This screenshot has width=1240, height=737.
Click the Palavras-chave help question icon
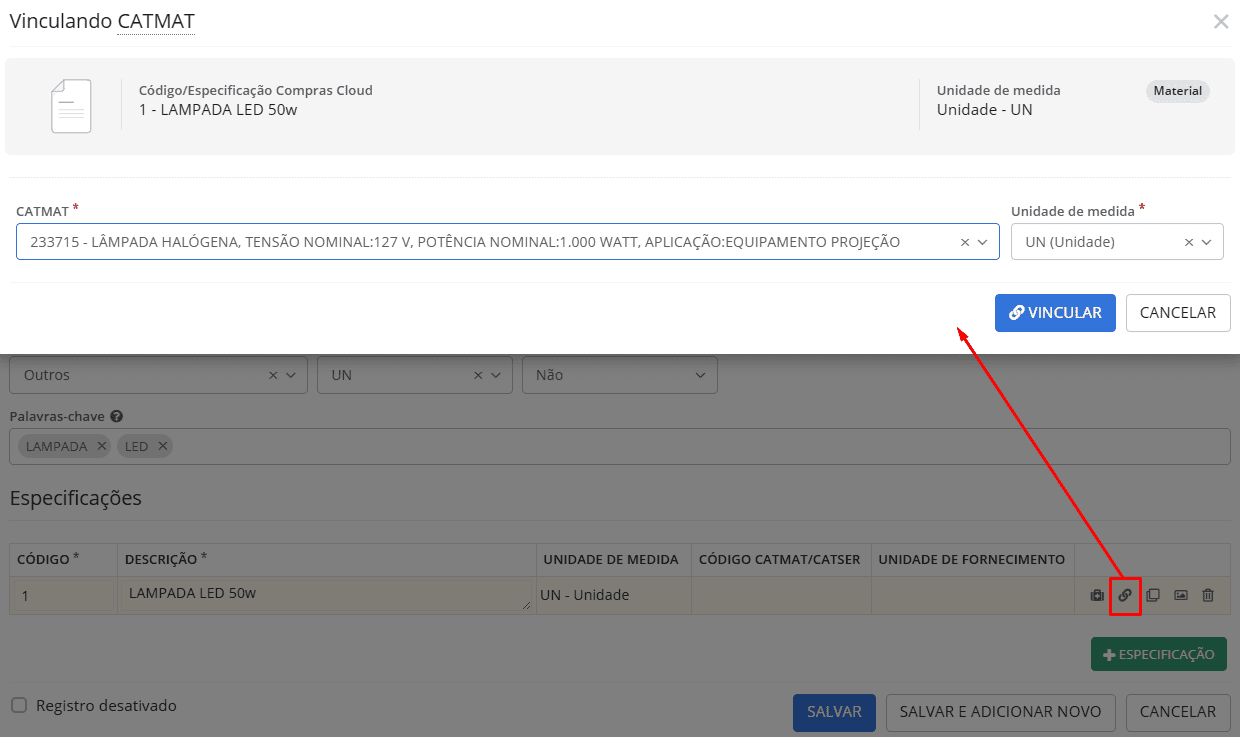[116, 416]
